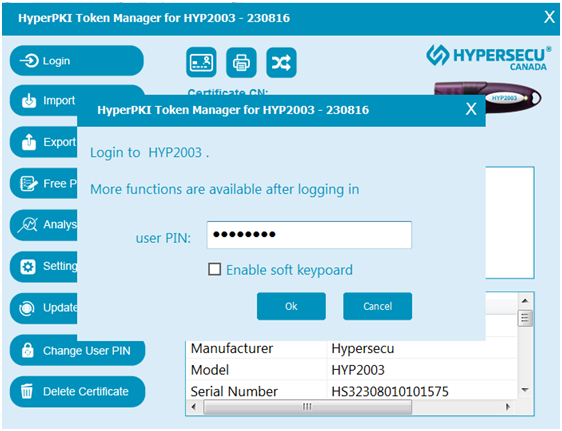Click the Delete Certificate button
This screenshot has width=562, height=431.
(x=77, y=391)
